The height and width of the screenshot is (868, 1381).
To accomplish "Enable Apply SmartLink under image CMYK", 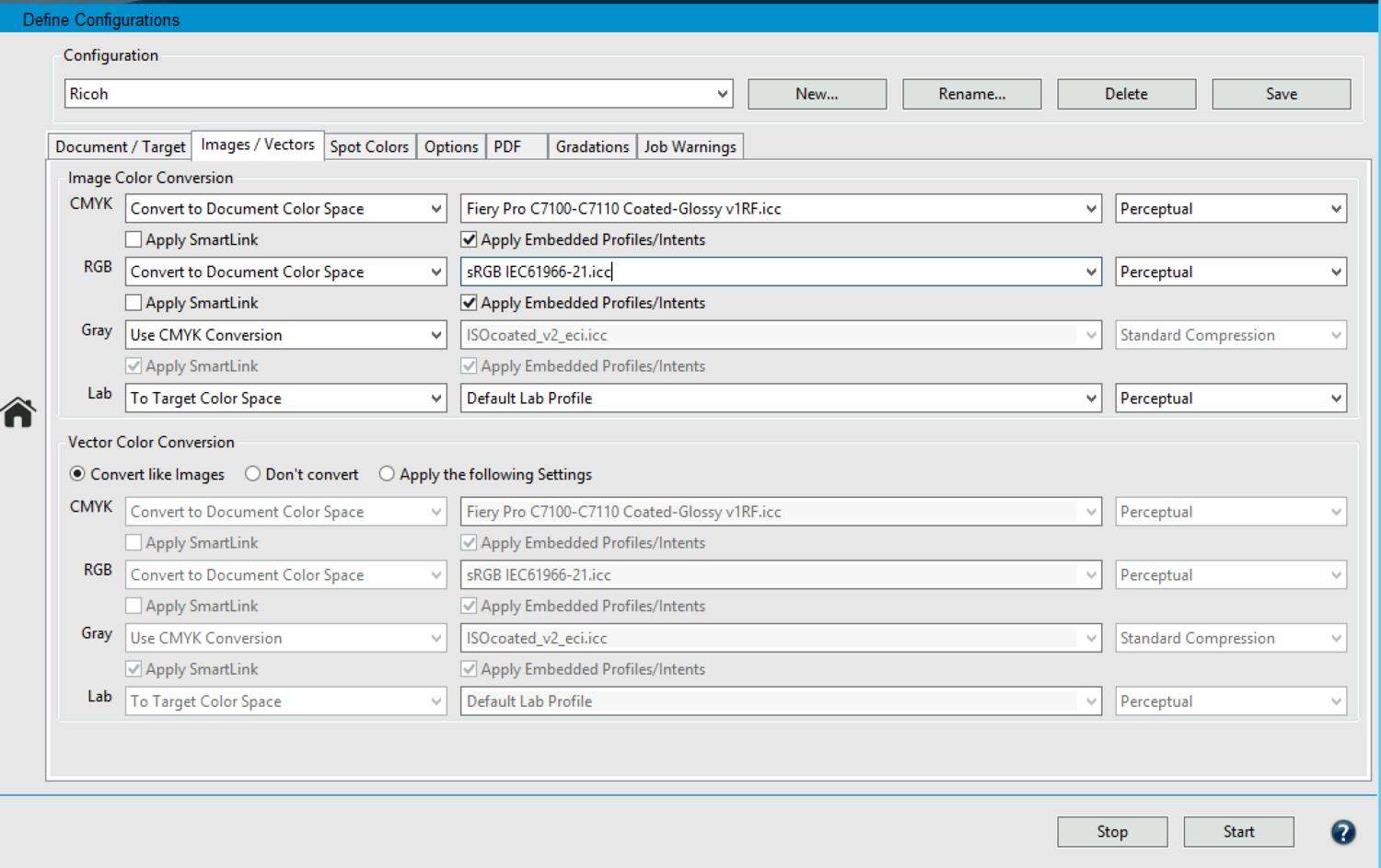I will (134, 240).
